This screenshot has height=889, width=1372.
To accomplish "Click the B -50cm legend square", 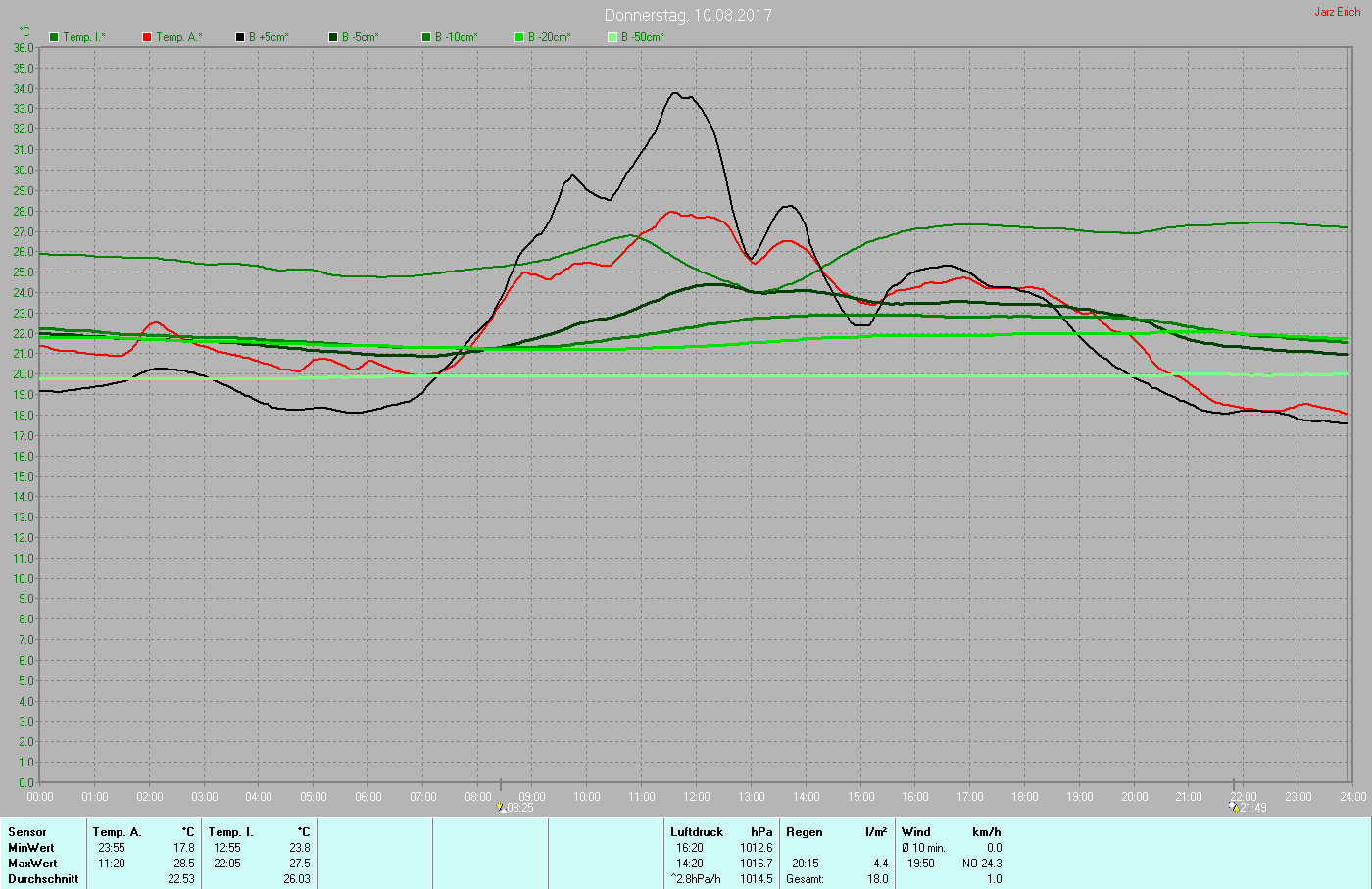I will pyautogui.click(x=612, y=37).
